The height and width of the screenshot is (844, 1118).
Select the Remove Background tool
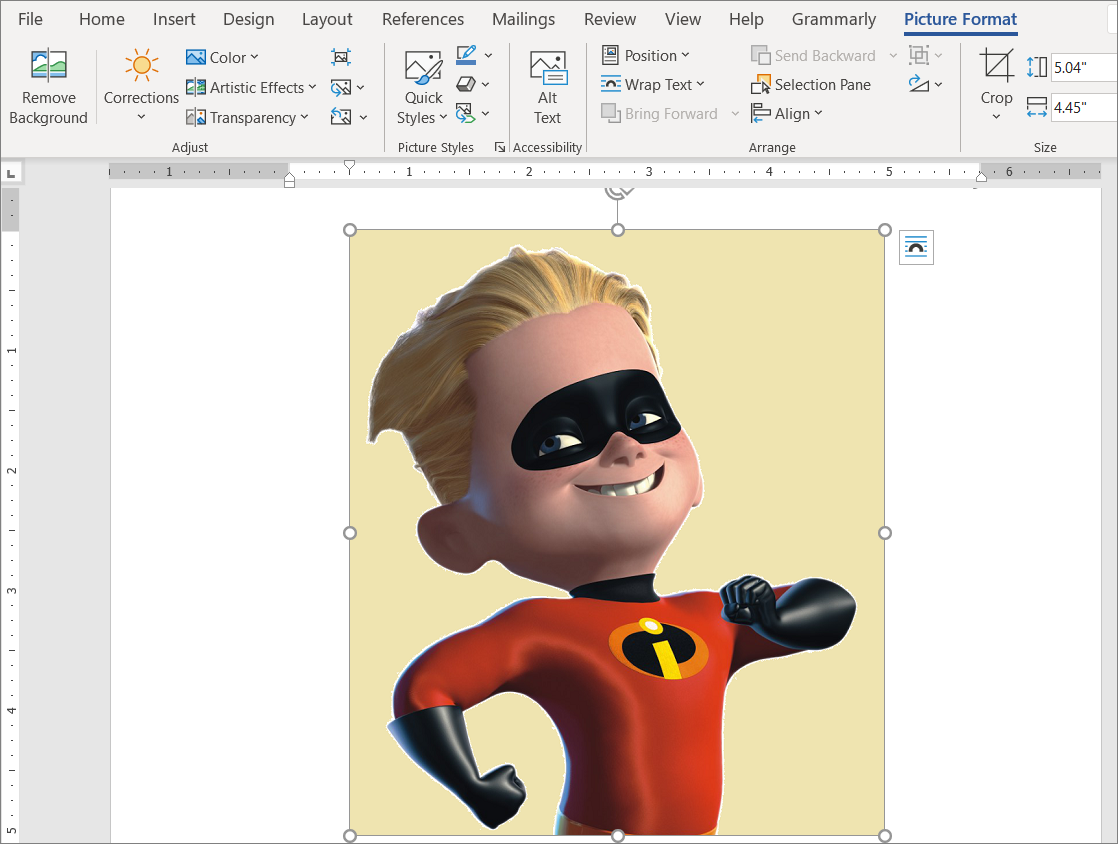pos(48,85)
